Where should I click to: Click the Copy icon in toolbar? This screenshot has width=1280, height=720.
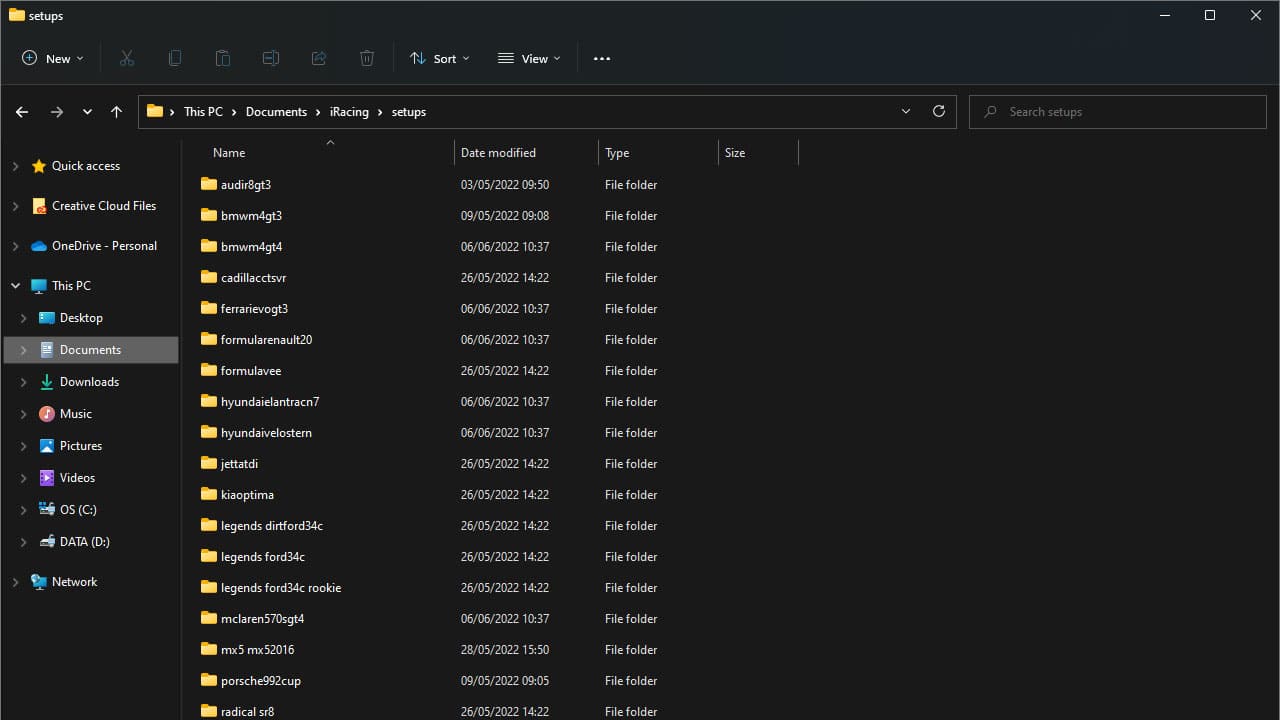point(175,58)
